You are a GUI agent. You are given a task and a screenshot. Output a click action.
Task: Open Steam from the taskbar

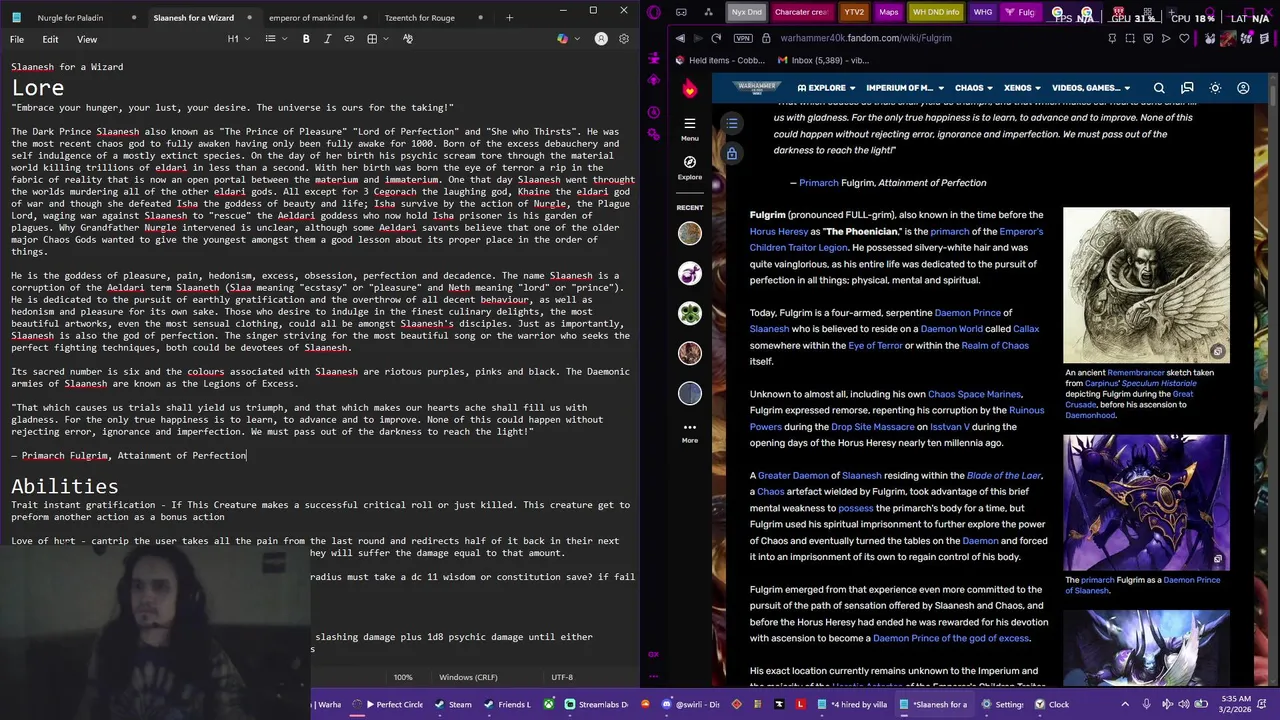coord(454,704)
